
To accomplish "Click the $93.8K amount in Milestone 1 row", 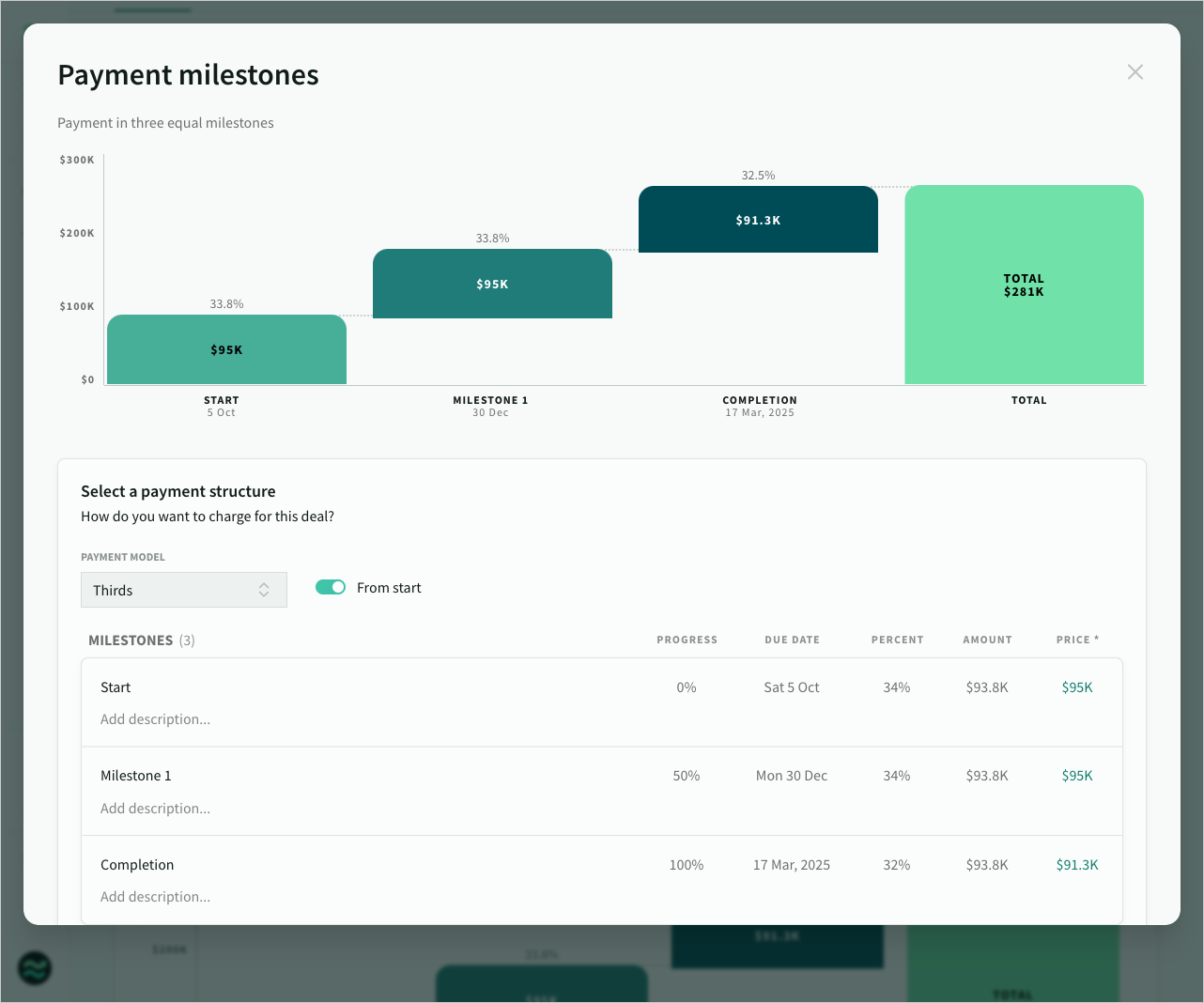I will (x=987, y=776).
